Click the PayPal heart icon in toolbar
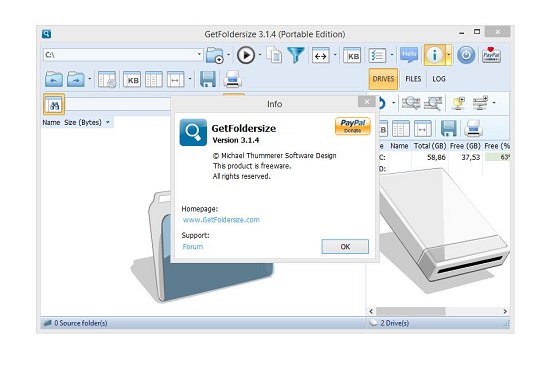The width and height of the screenshot is (550, 365). (x=491, y=55)
